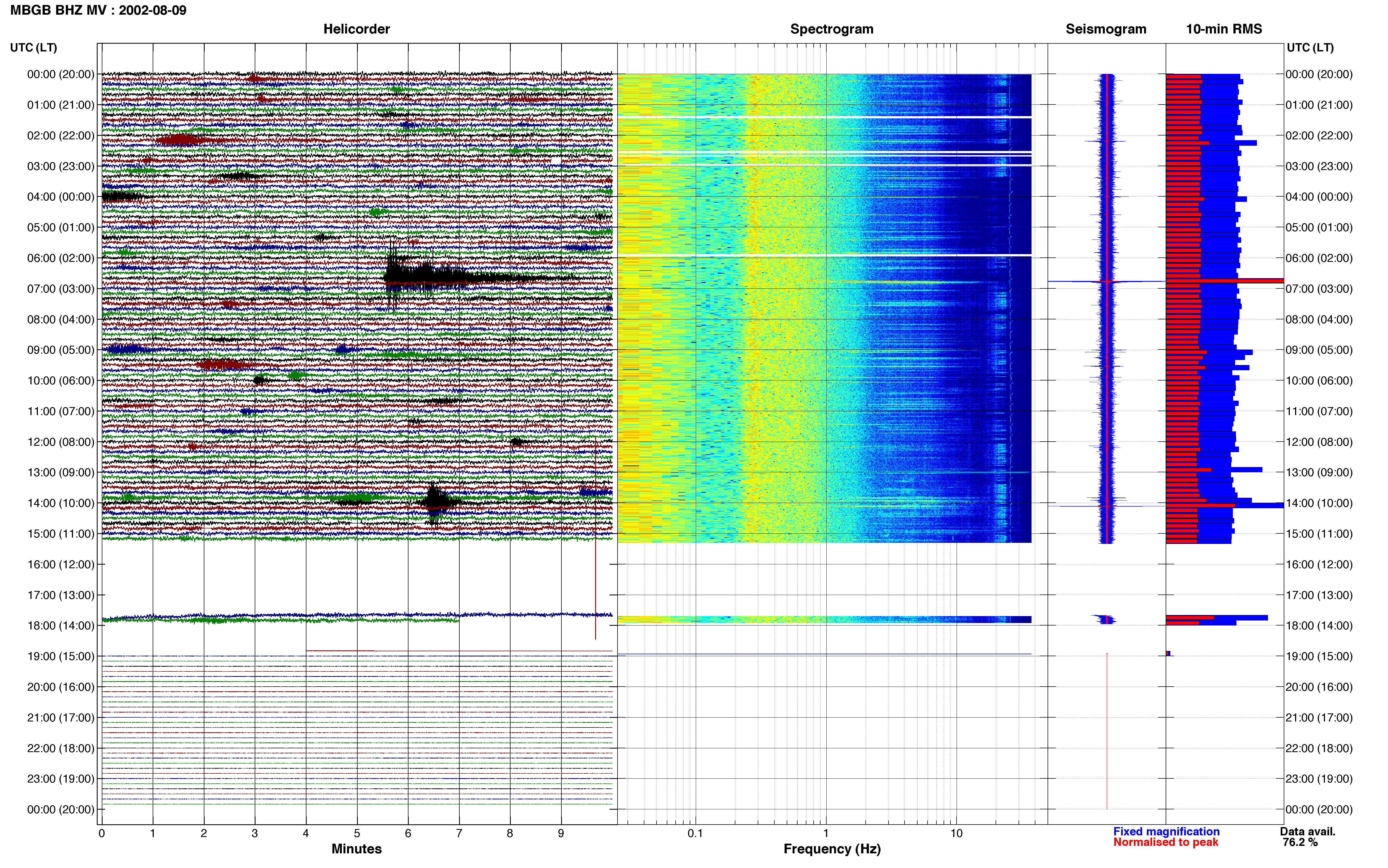Image resolution: width=1388 pixels, height=868 pixels.
Task: Click the left UTC (LT) axis label
Action: click(x=33, y=47)
